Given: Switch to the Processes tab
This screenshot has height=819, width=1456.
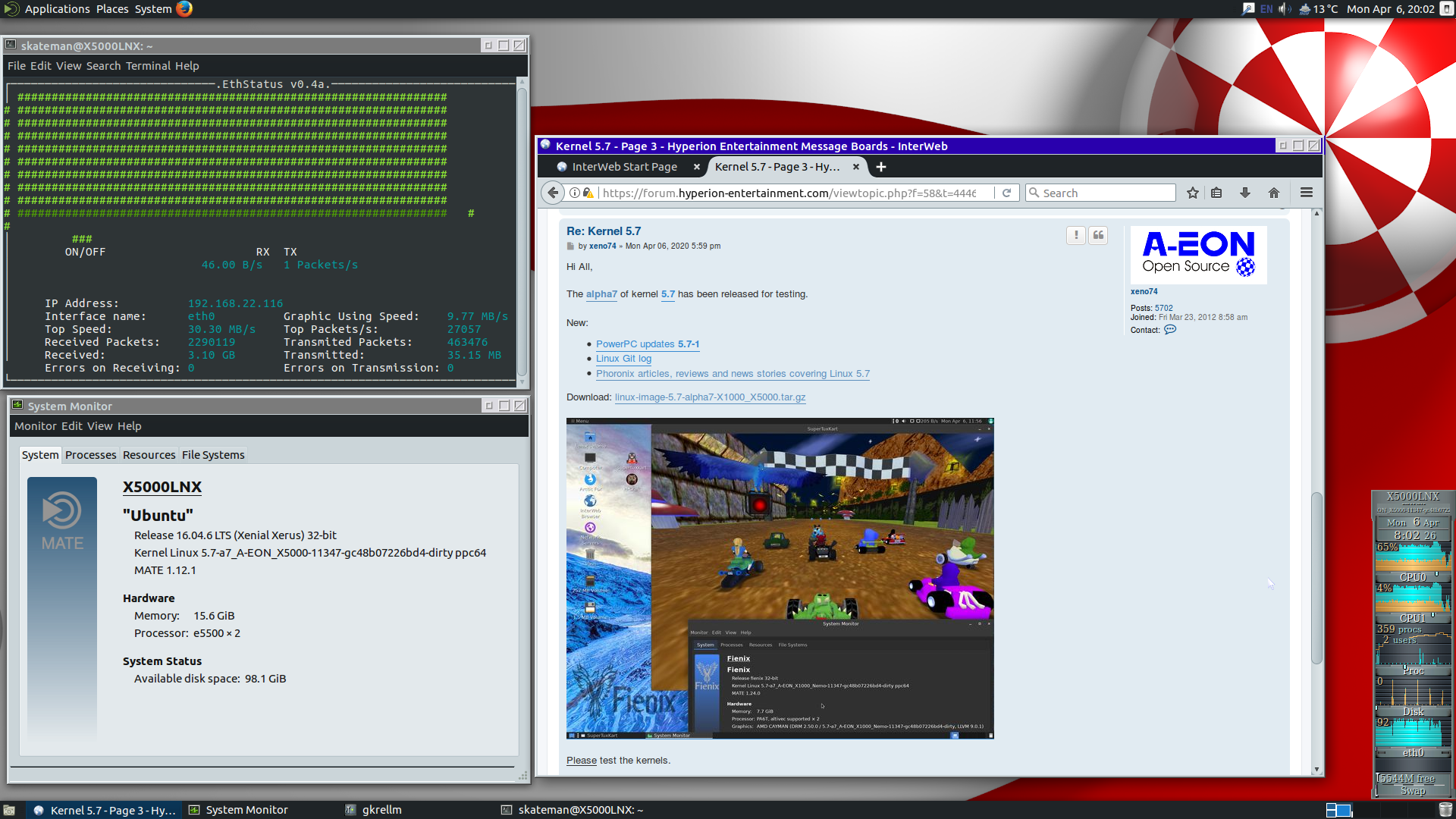Looking at the screenshot, I should (x=90, y=455).
